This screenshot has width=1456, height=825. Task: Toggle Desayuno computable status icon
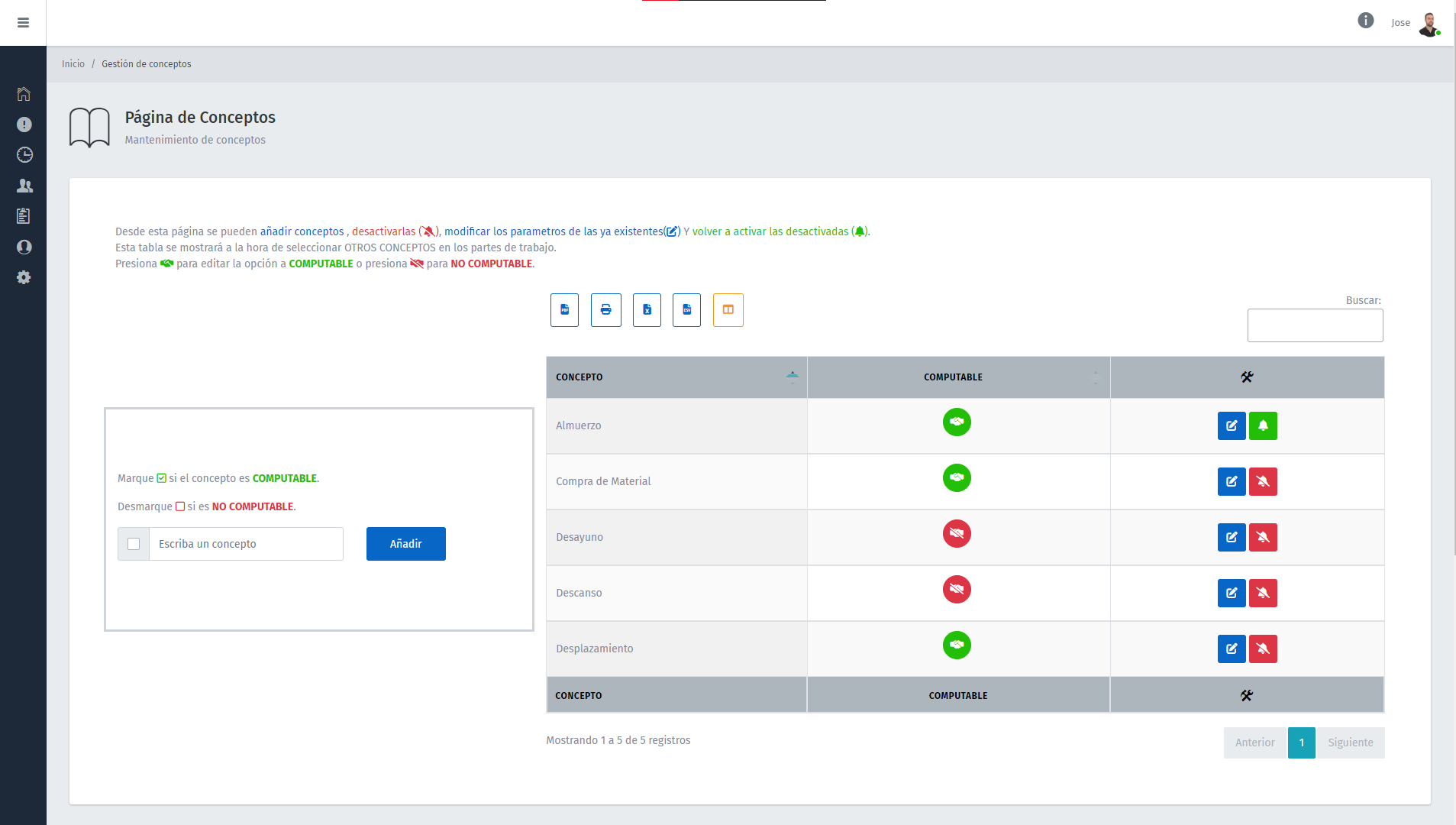click(x=956, y=533)
